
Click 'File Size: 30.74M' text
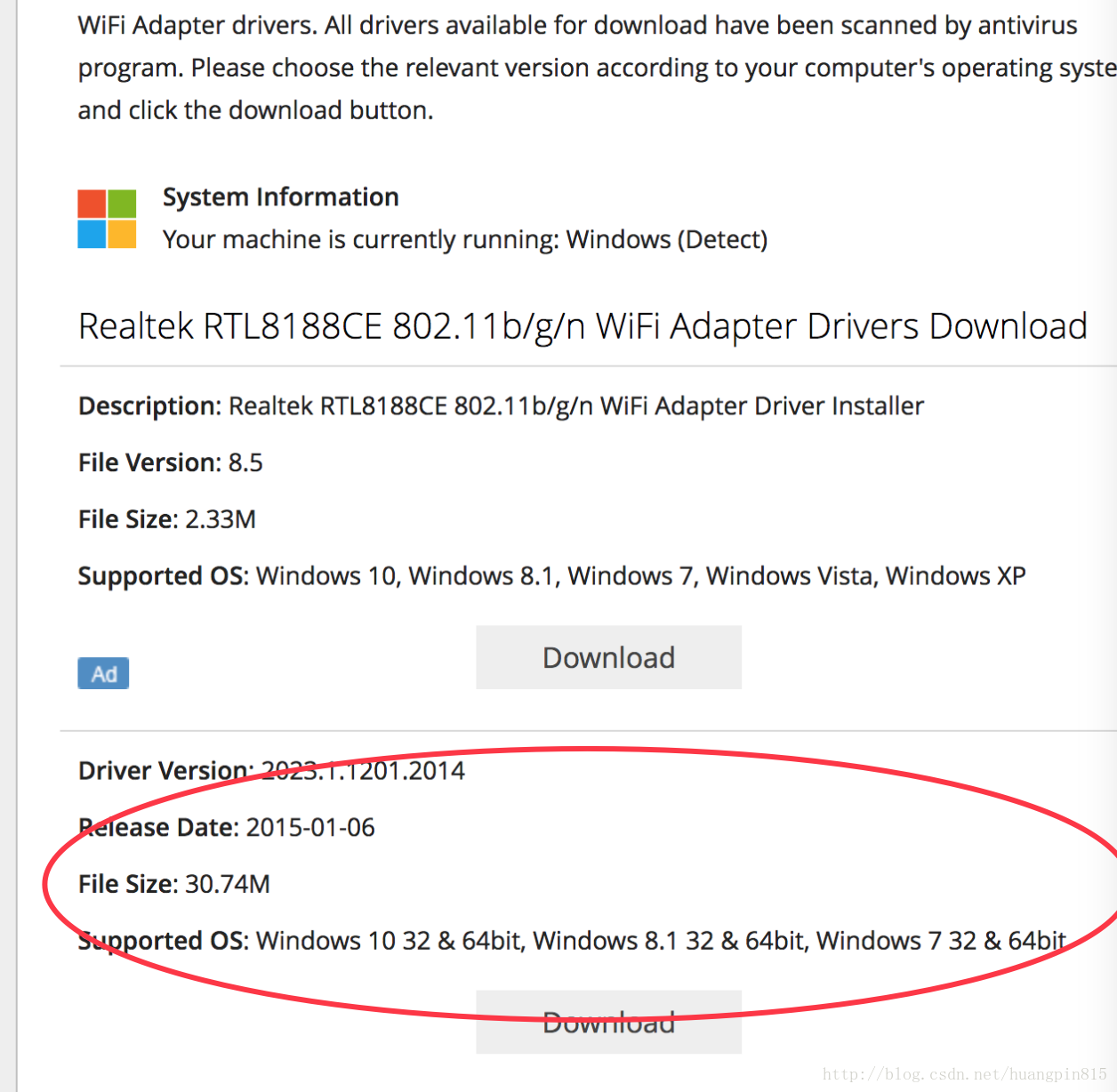tap(174, 884)
